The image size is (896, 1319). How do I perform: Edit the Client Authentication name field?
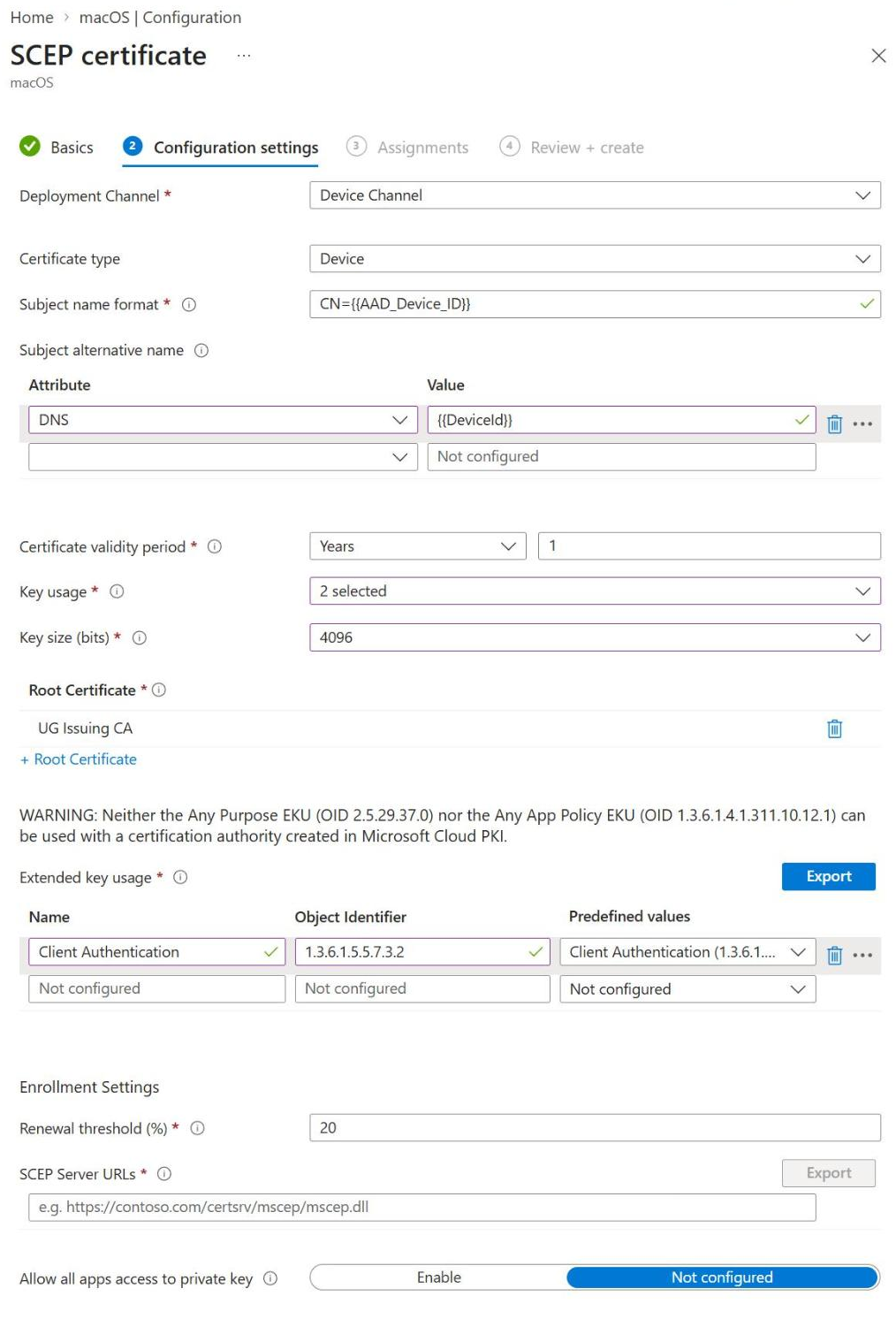pos(156,952)
